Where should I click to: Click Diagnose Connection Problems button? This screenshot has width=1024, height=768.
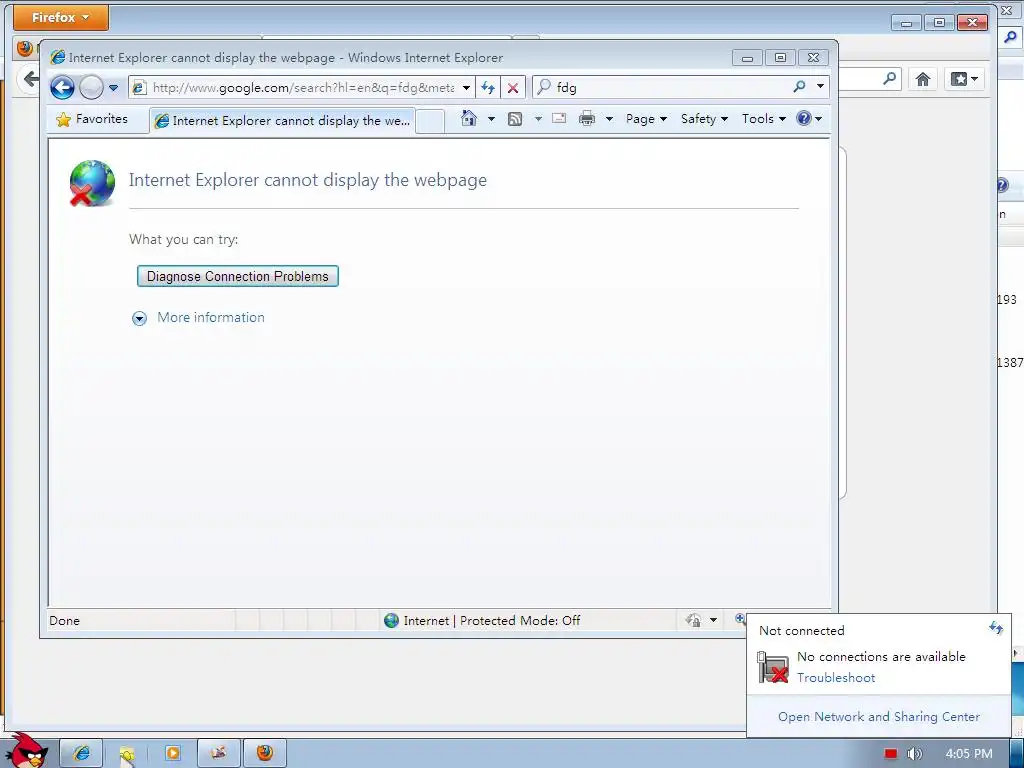point(238,276)
